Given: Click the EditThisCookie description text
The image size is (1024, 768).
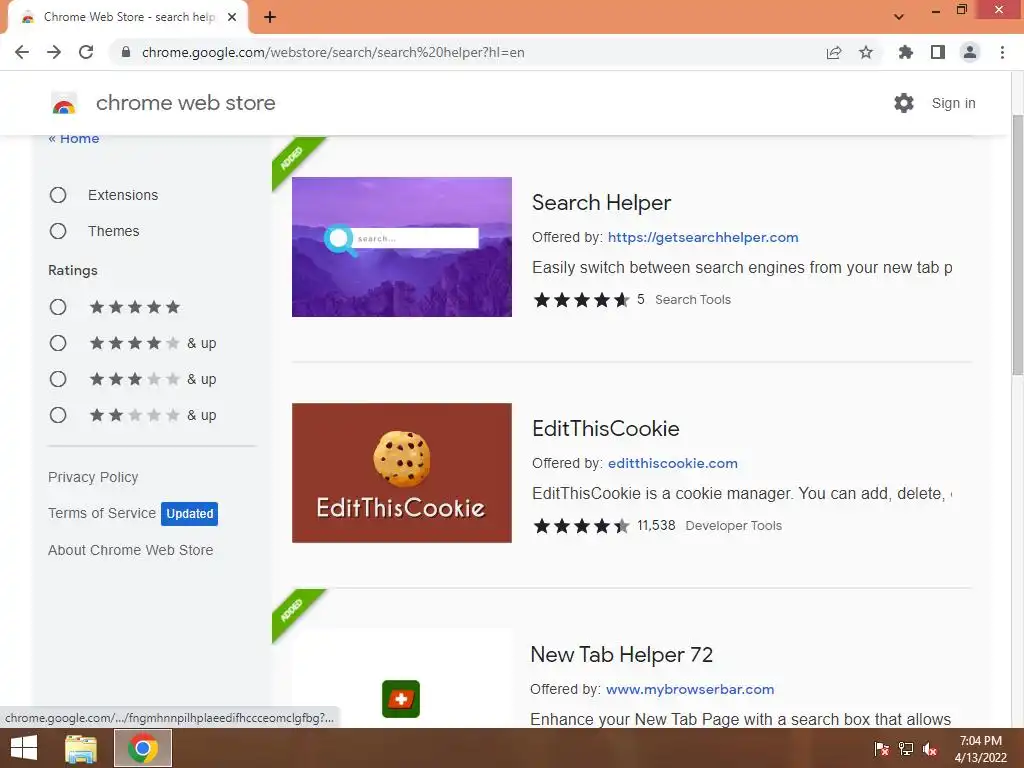Looking at the screenshot, I should point(742,494).
